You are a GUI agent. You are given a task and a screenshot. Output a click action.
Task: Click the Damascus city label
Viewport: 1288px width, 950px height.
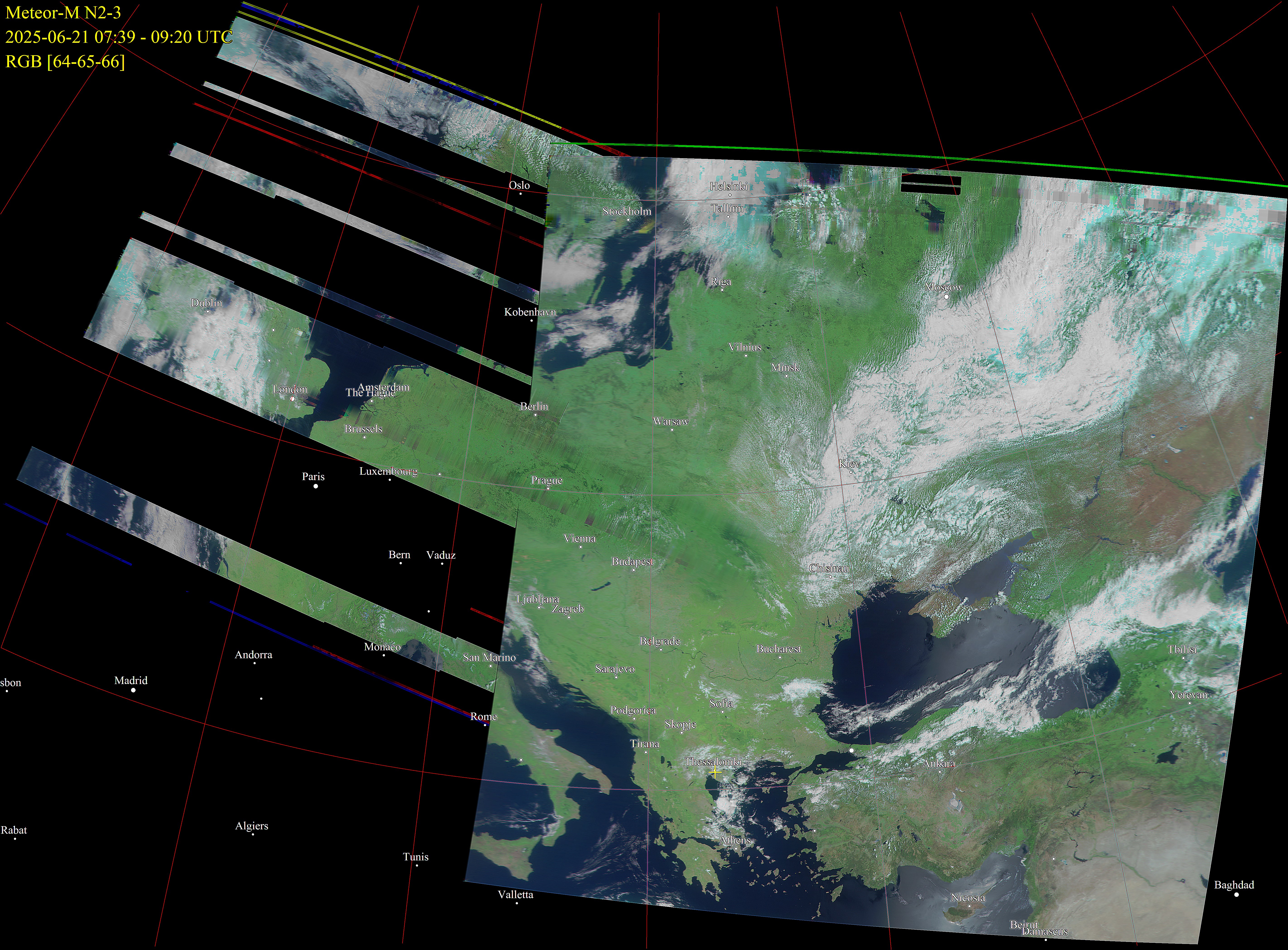coord(1045,932)
